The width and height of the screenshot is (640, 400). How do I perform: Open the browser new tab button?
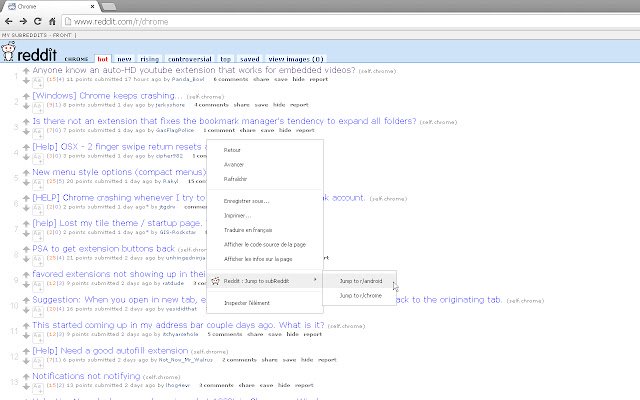108,7
